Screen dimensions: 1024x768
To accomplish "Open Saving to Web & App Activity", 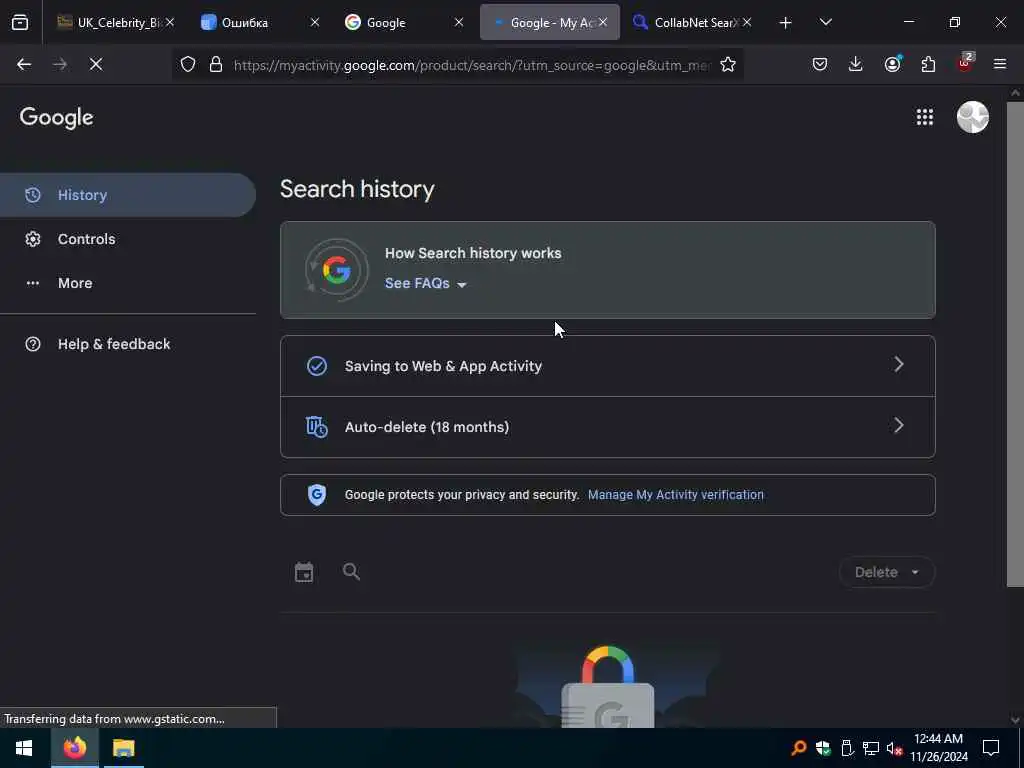I will coord(607,366).
